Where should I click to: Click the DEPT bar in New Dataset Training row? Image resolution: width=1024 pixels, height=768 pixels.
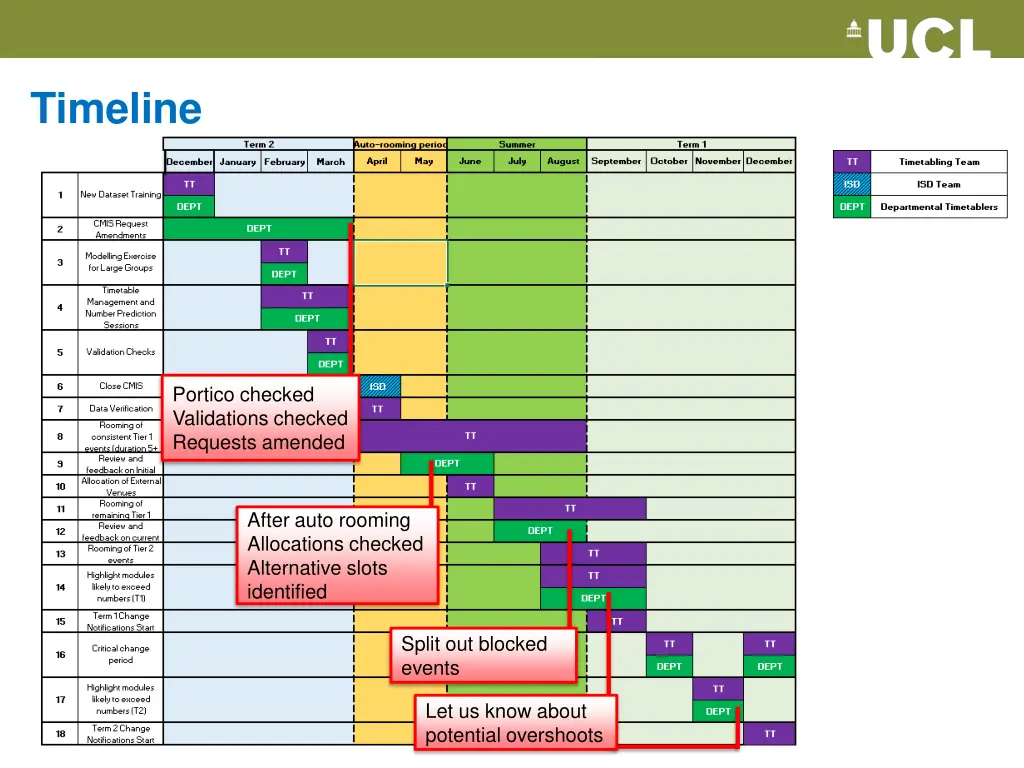pyautogui.click(x=189, y=206)
